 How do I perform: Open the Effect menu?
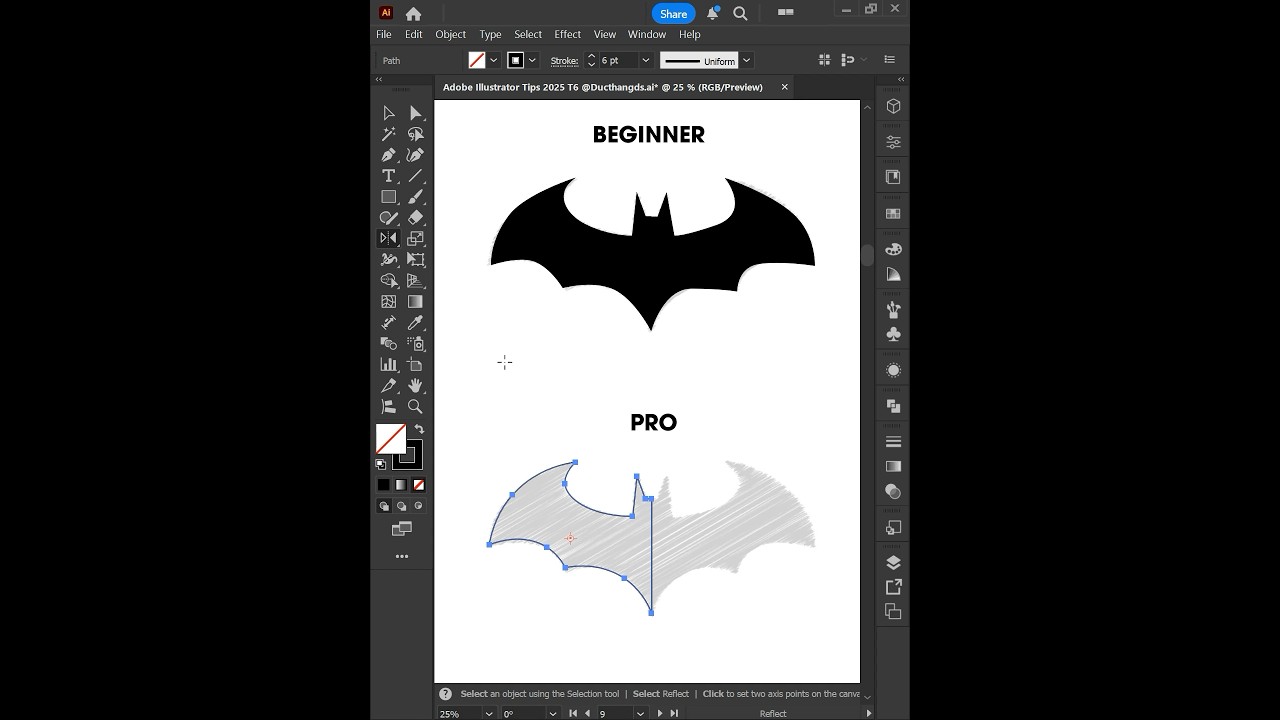pyautogui.click(x=567, y=34)
